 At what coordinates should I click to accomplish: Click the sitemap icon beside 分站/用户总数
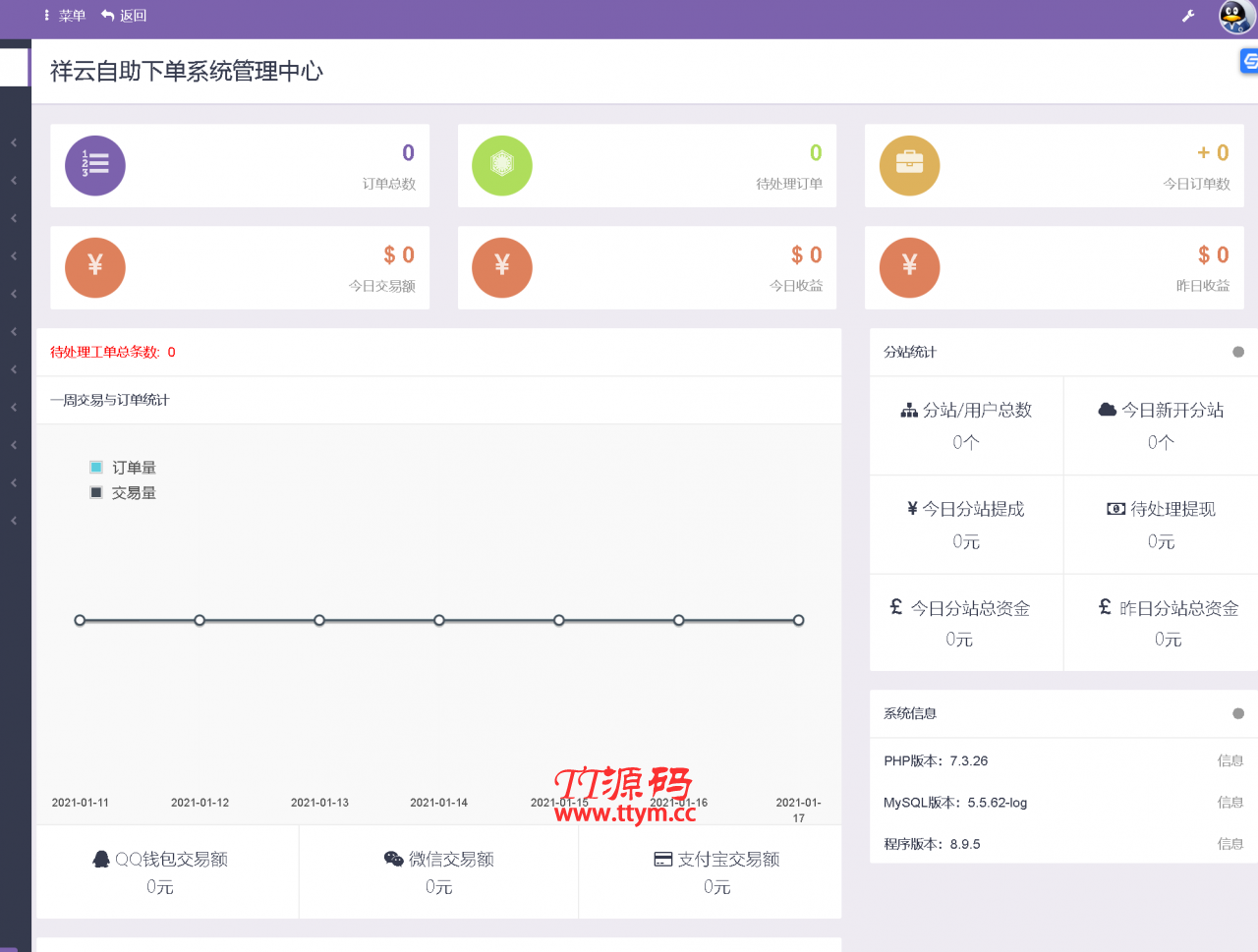pyautogui.click(x=909, y=411)
